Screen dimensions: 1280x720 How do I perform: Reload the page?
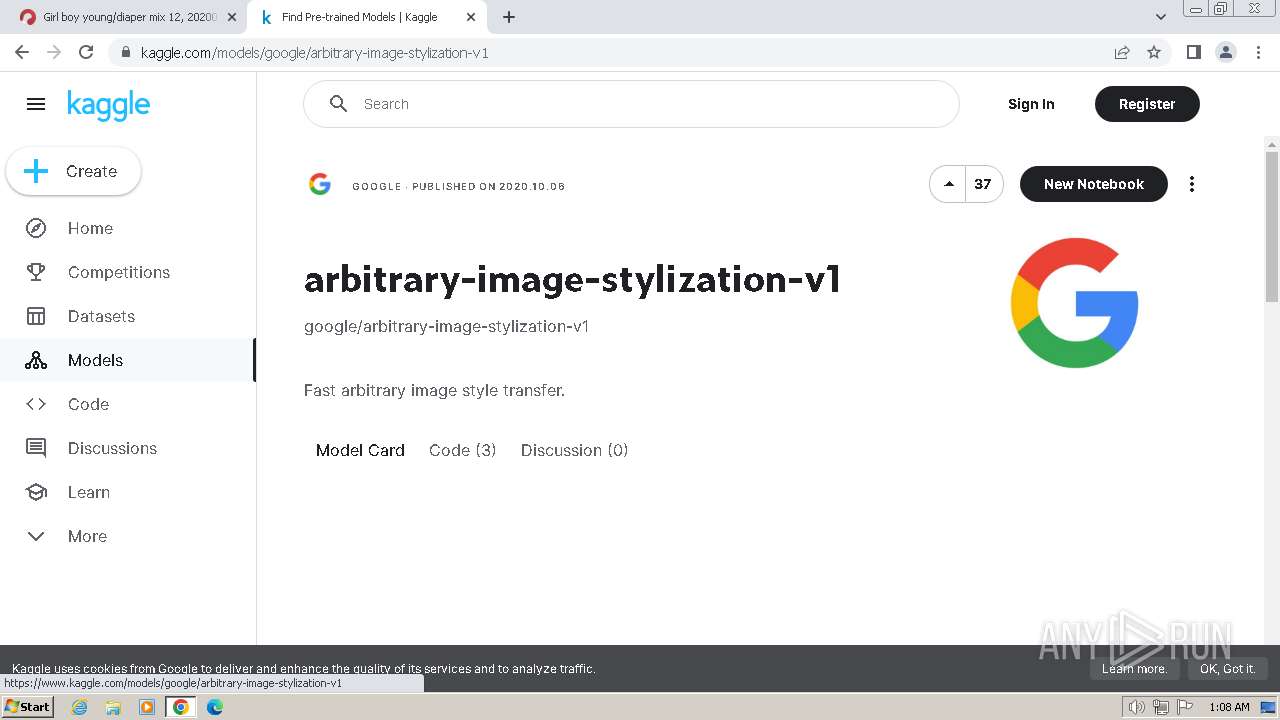pos(86,52)
